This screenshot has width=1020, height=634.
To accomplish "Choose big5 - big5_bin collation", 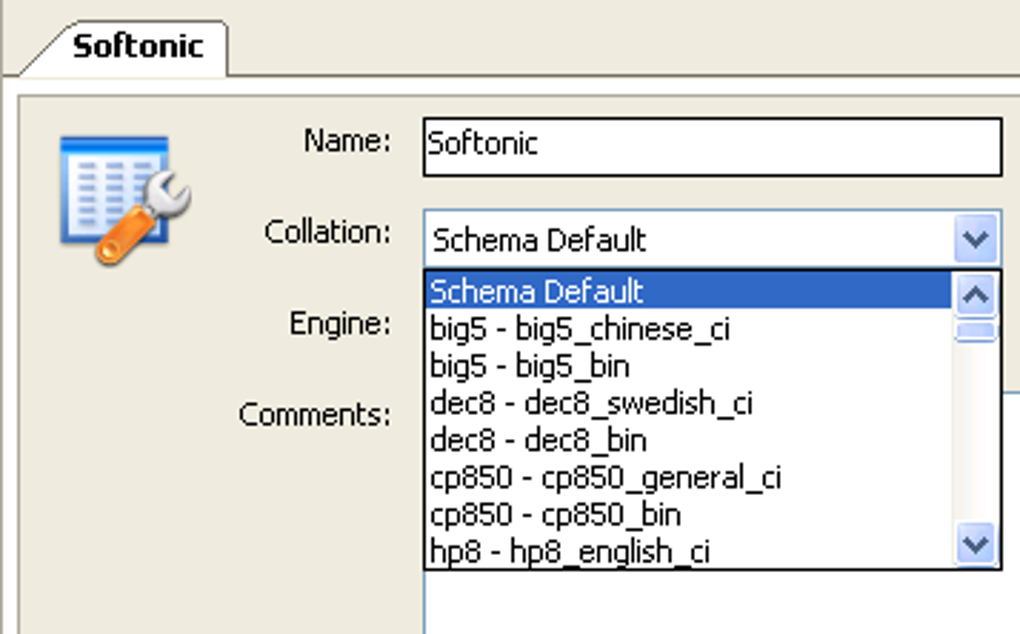I will (x=688, y=365).
